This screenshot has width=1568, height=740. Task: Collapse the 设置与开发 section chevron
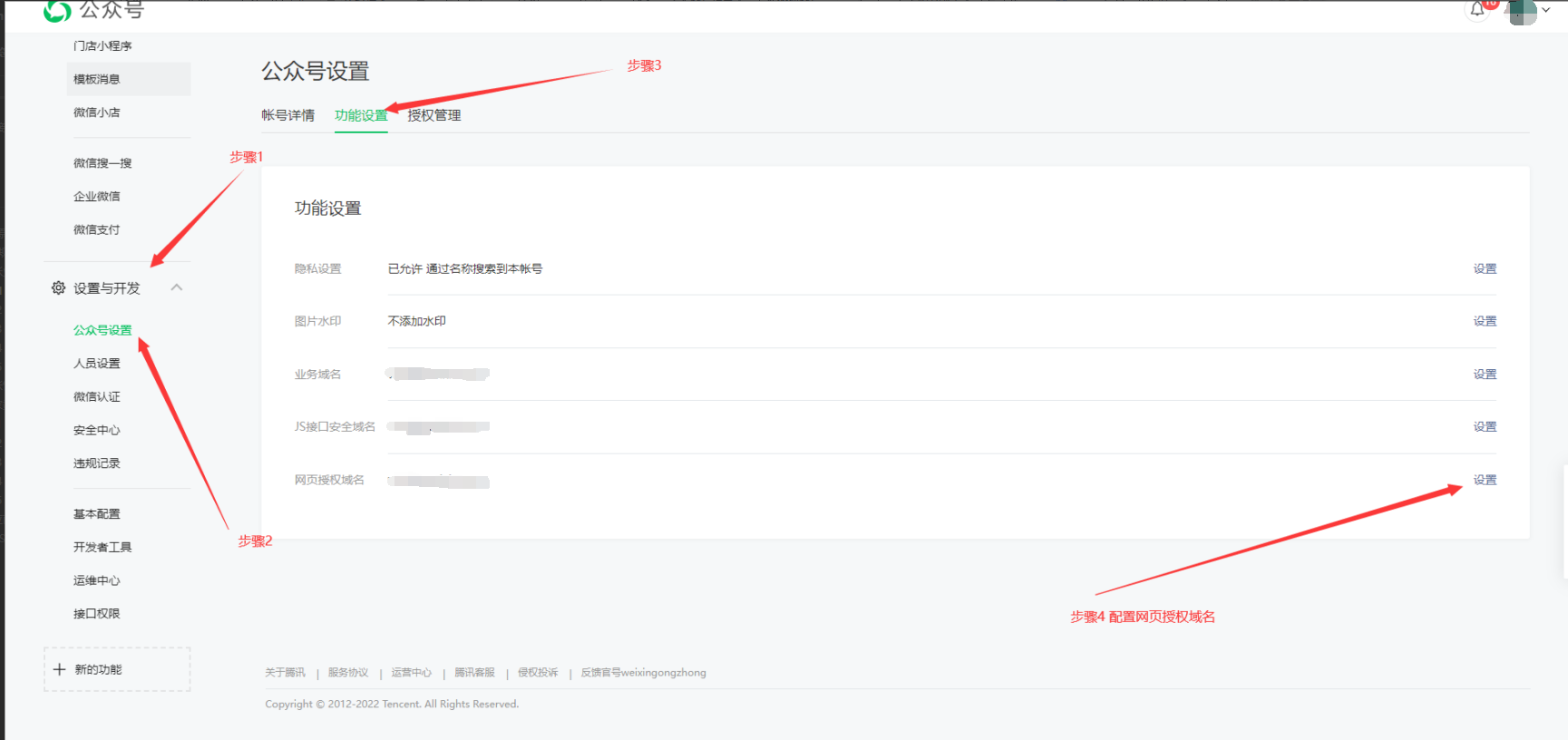point(177,287)
